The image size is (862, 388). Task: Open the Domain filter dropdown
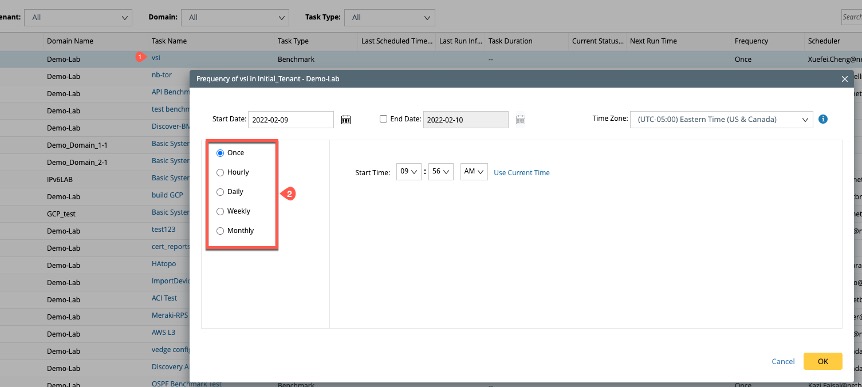point(235,18)
